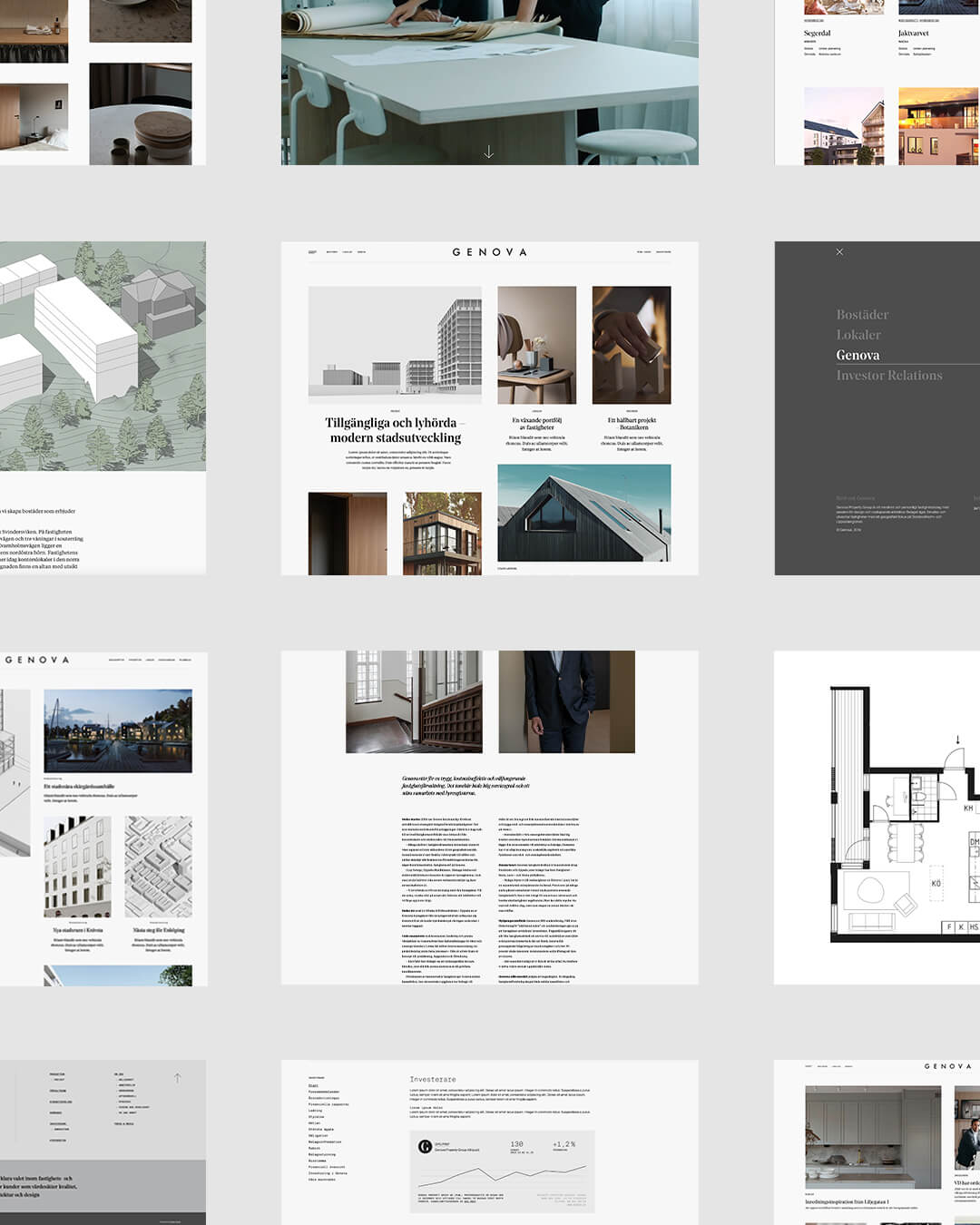The image size is (980, 1225).
Task: Open Bostäder in the dark menu
Action: (862, 315)
